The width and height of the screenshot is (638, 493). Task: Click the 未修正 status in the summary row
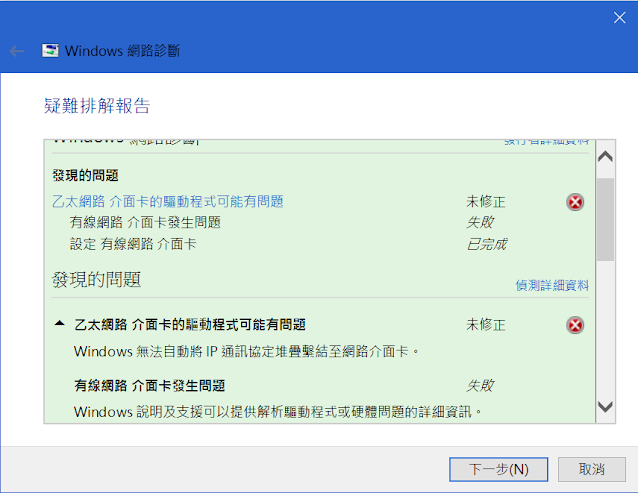pyautogui.click(x=486, y=201)
